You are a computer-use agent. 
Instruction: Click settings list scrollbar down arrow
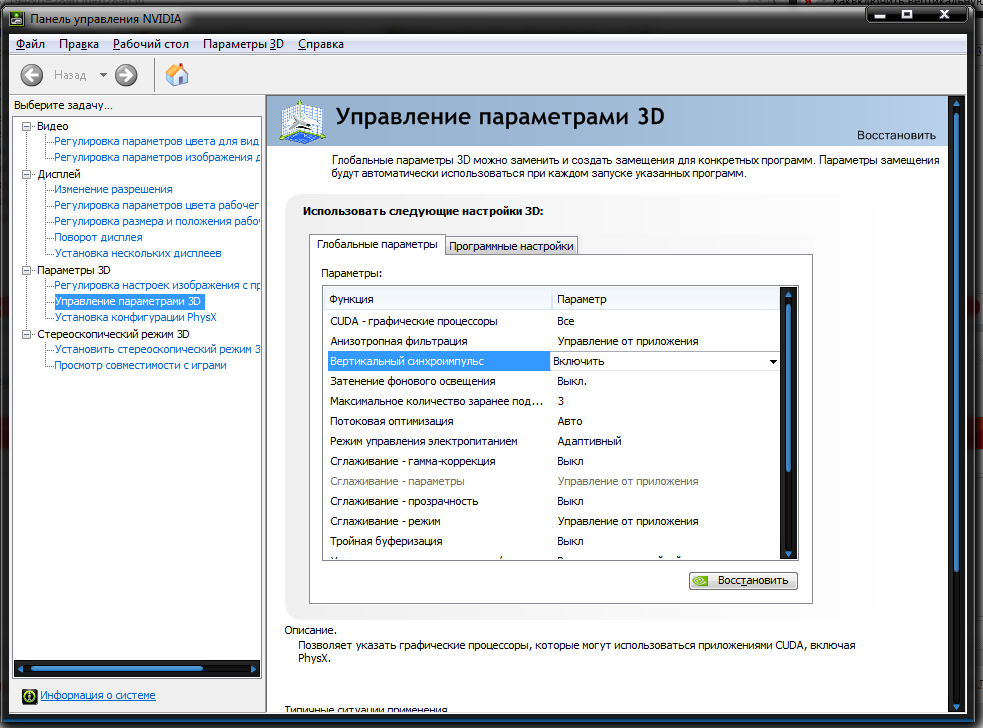788,554
